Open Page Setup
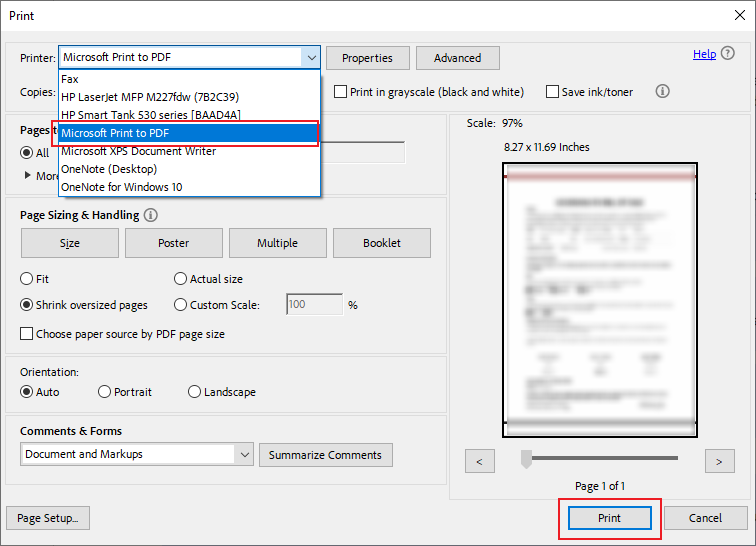This screenshot has width=756, height=546. click(48, 518)
